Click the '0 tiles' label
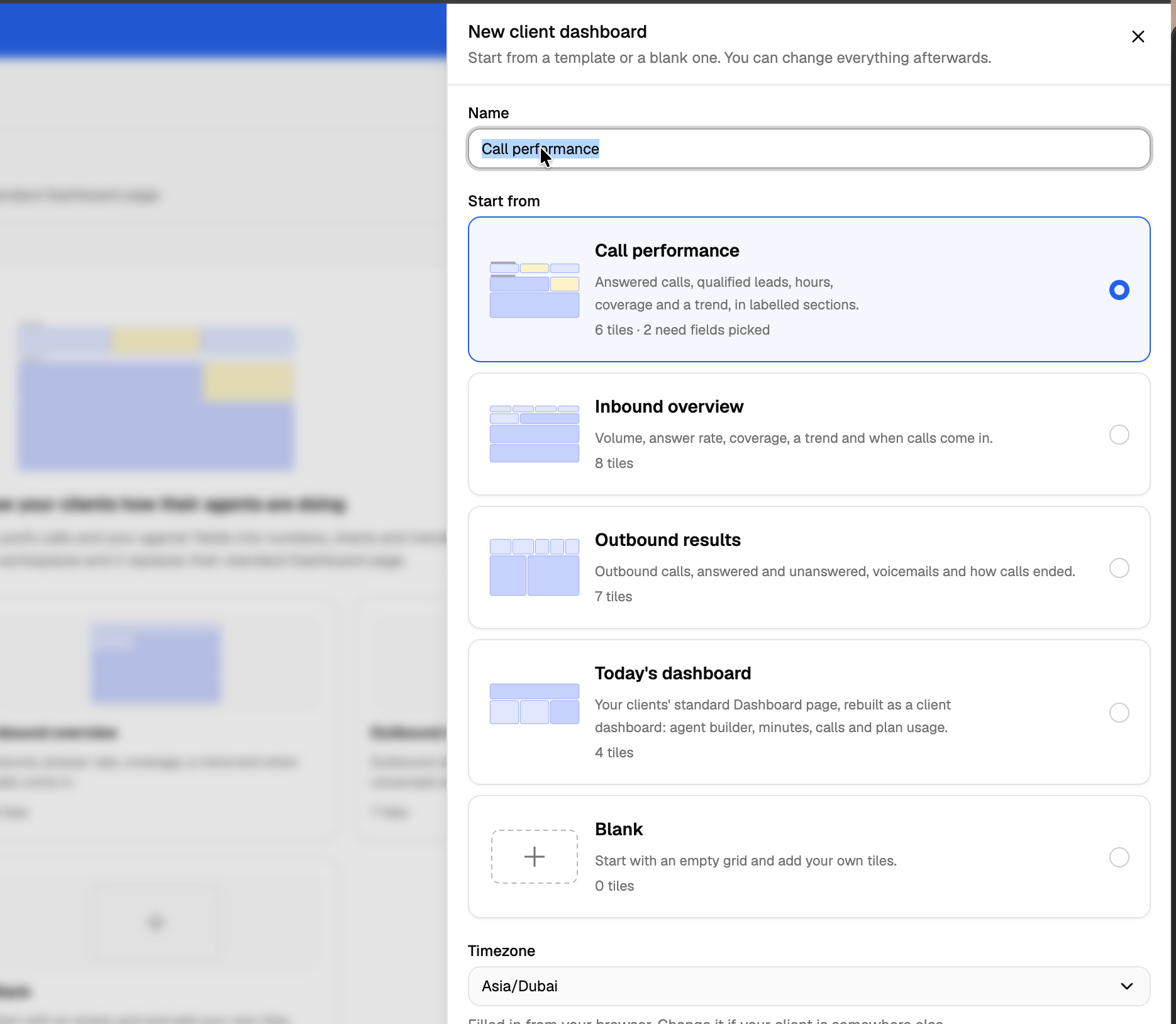Viewport: 1176px width, 1024px height. [x=614, y=886]
